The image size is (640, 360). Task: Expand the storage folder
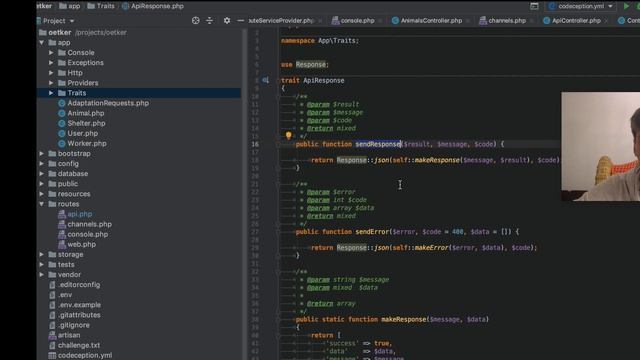pyautogui.click(x=42, y=254)
